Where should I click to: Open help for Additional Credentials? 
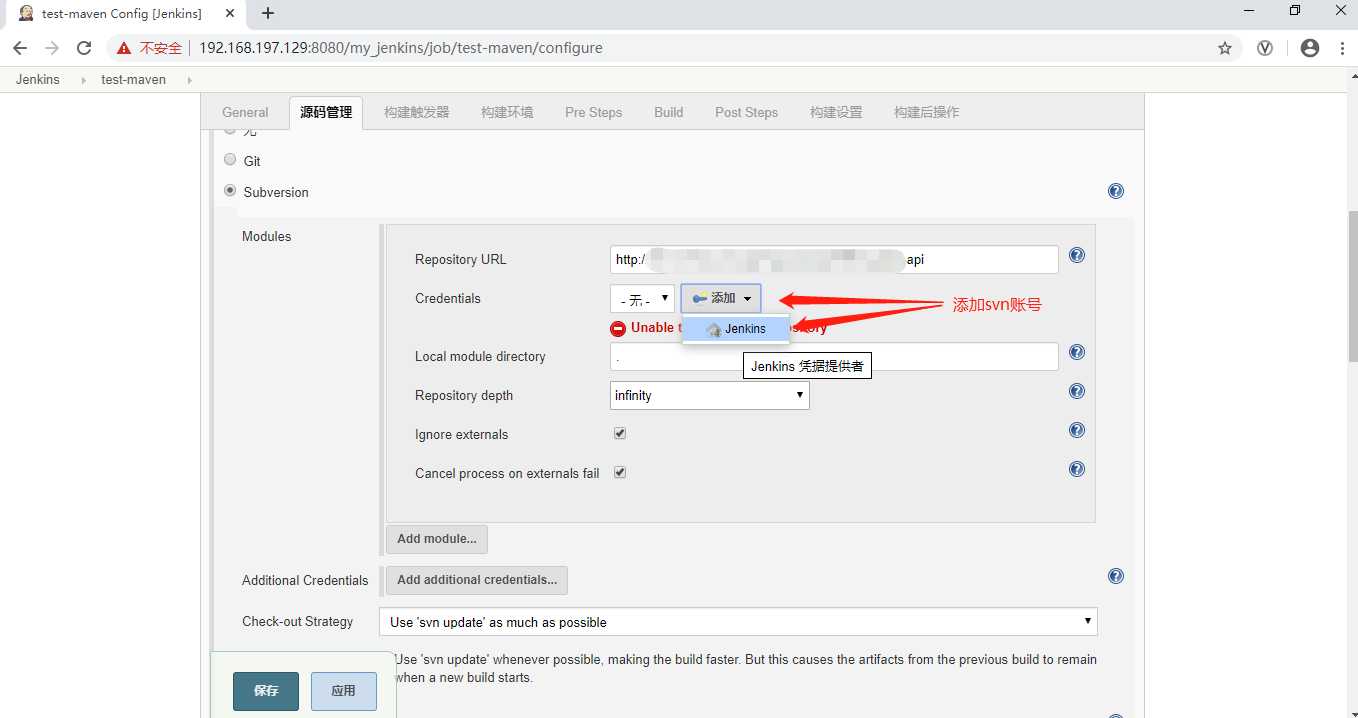click(1116, 576)
